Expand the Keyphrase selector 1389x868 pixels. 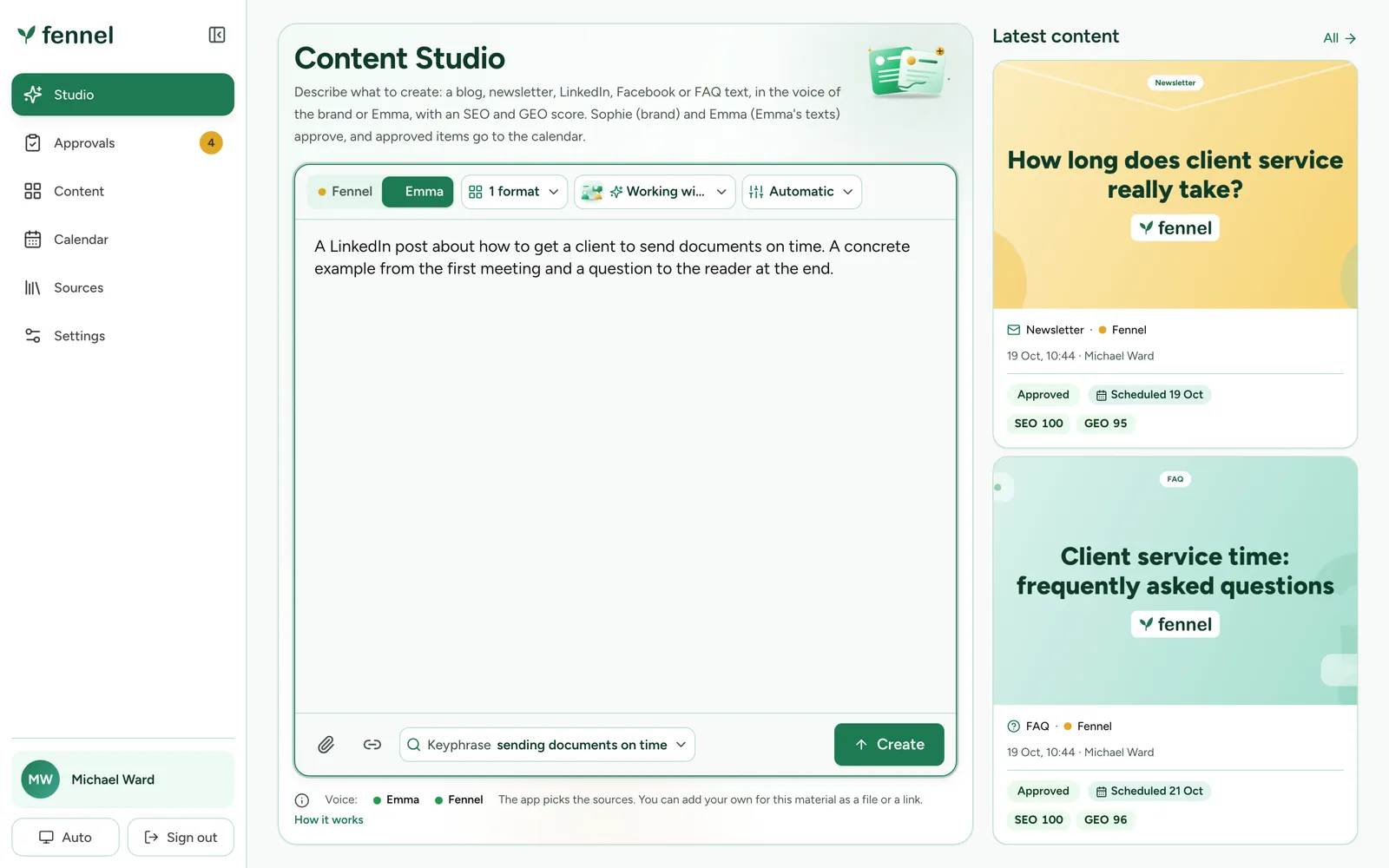tap(547, 745)
